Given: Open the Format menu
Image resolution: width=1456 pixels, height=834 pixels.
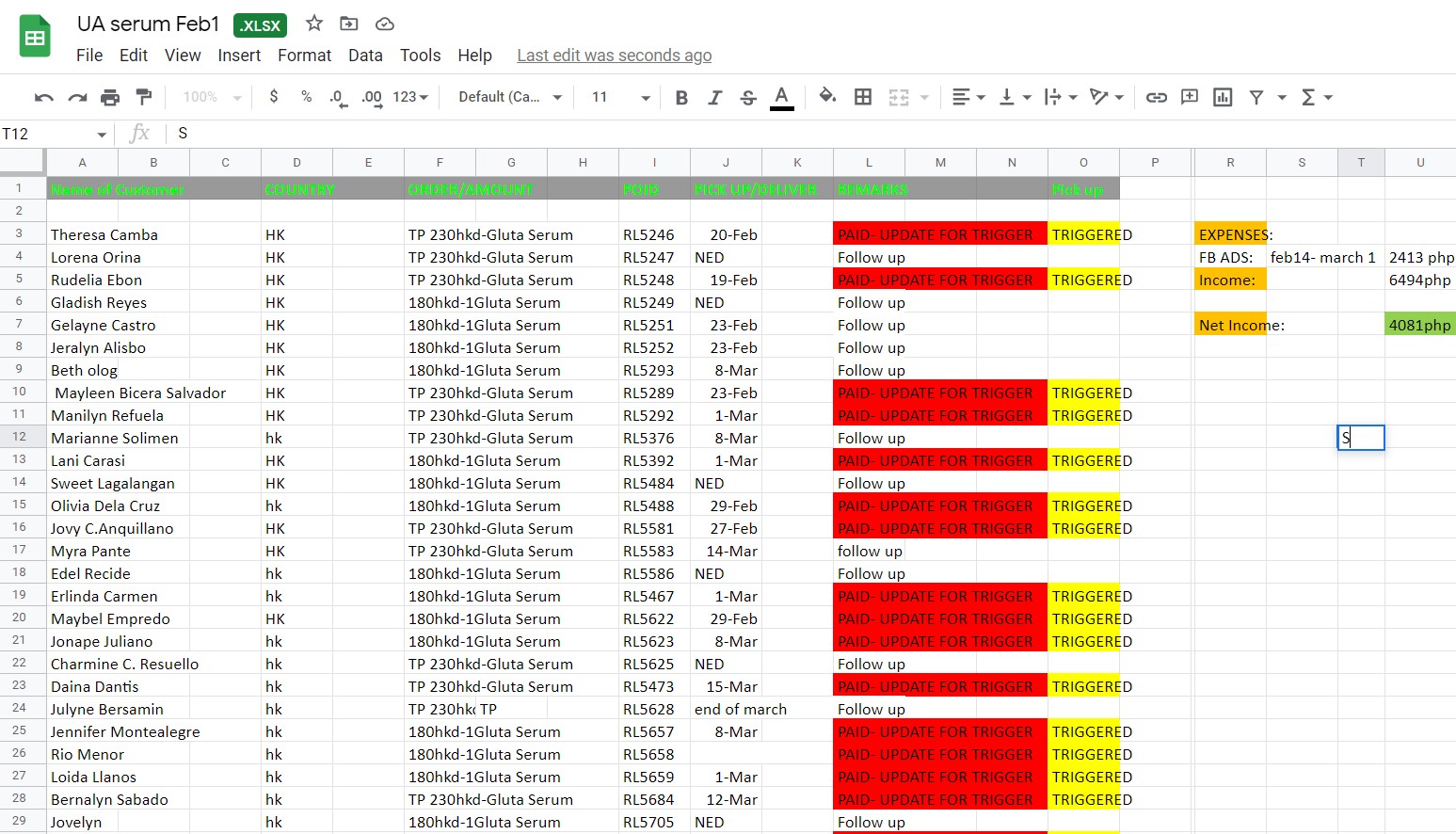Looking at the screenshot, I should tap(304, 56).
